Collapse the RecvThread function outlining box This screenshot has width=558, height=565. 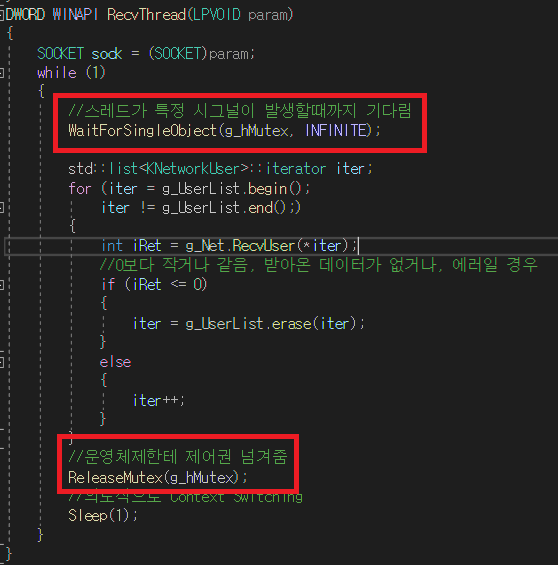[x=1, y=15]
